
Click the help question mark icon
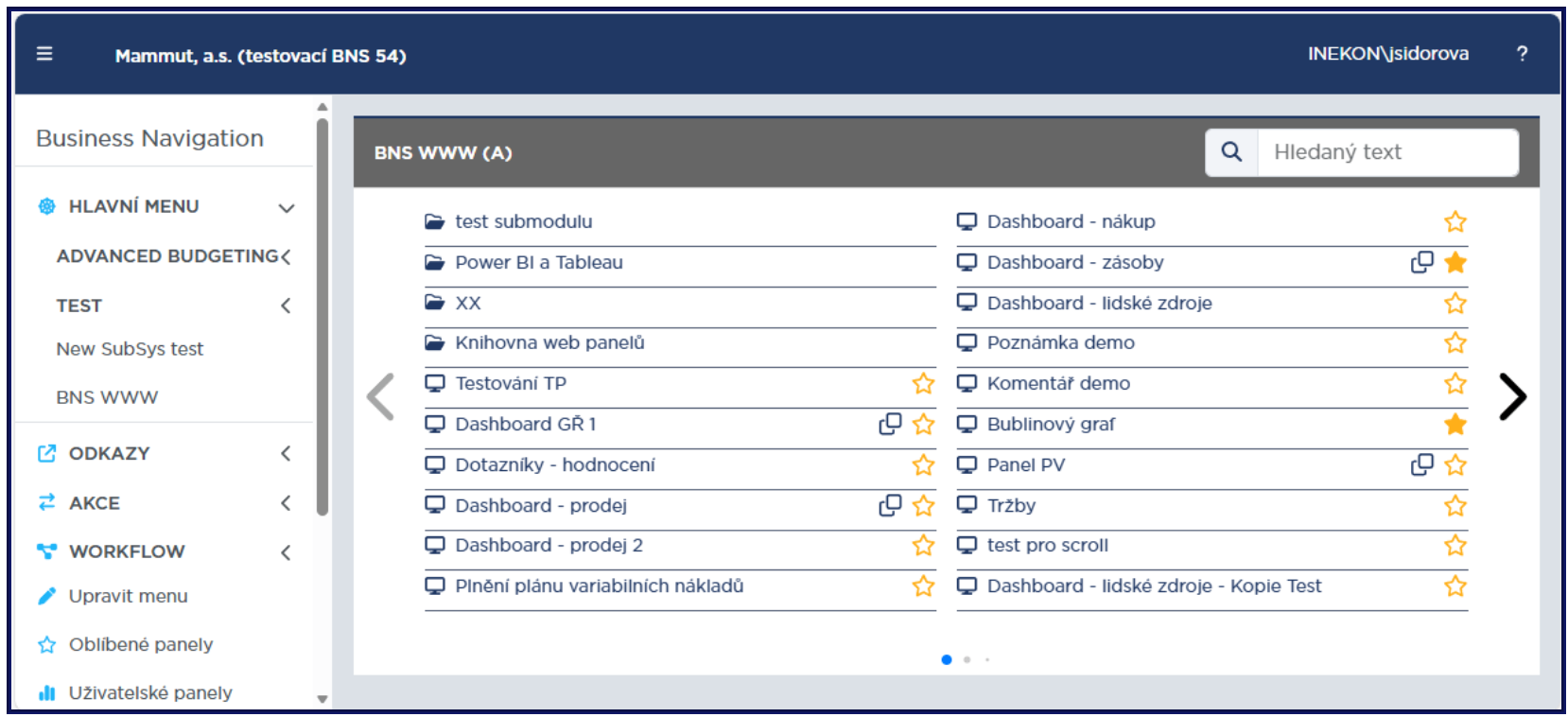[1522, 54]
